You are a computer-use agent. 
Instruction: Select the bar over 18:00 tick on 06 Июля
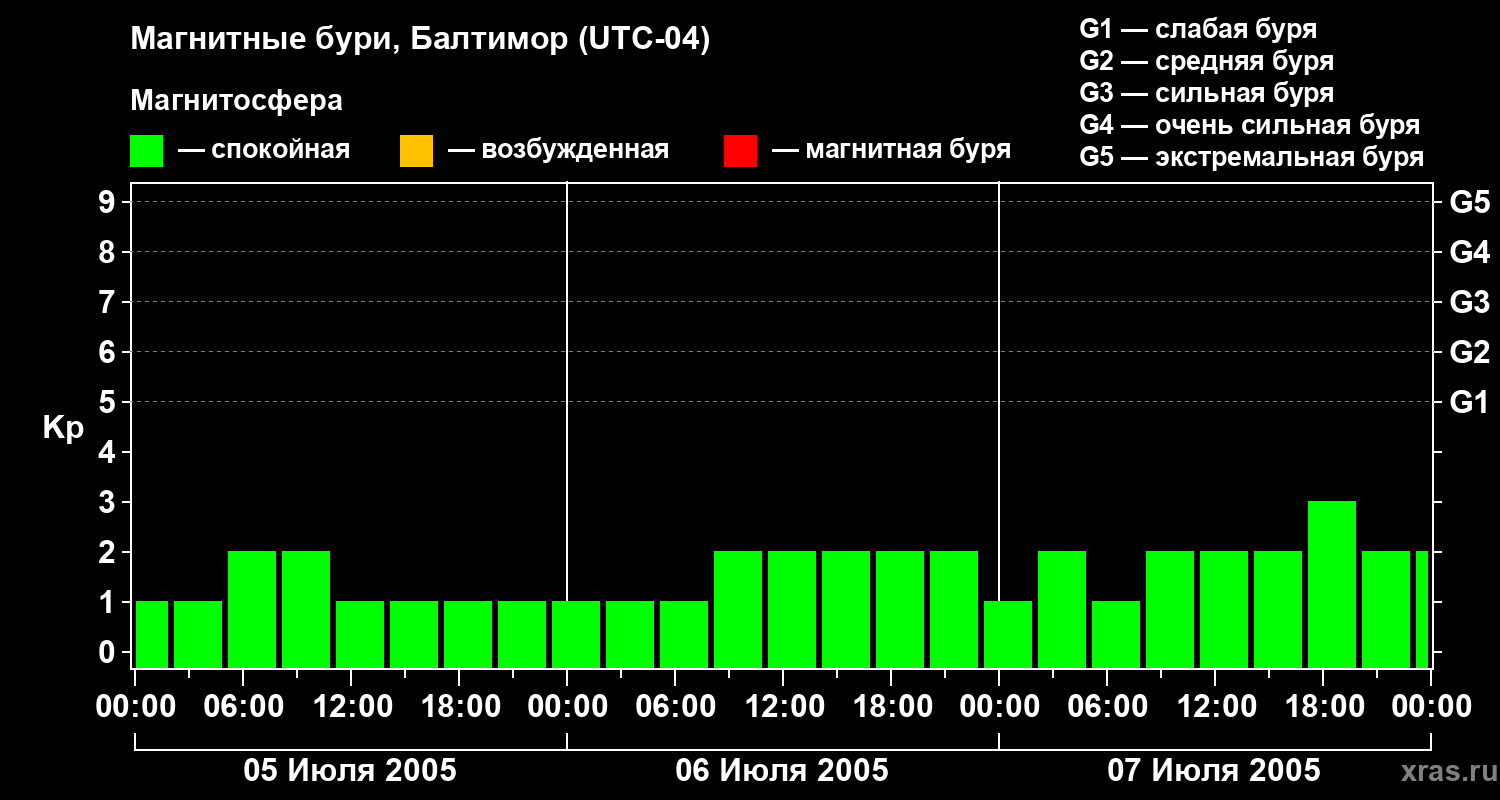pyautogui.click(x=900, y=609)
